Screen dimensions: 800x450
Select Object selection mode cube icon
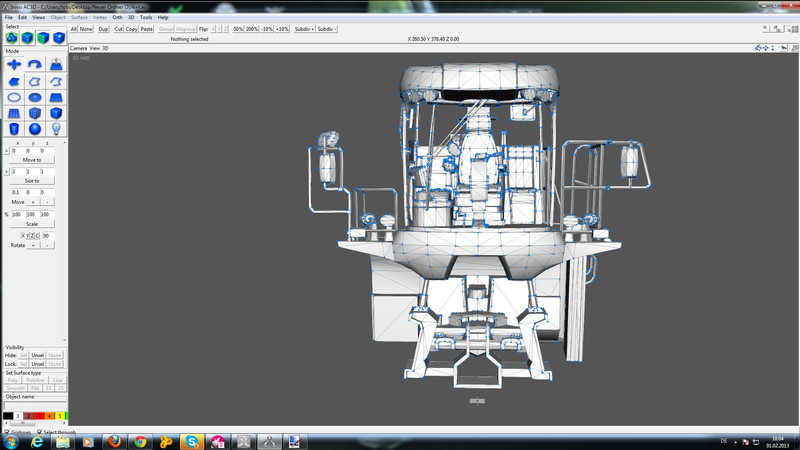pos(28,38)
